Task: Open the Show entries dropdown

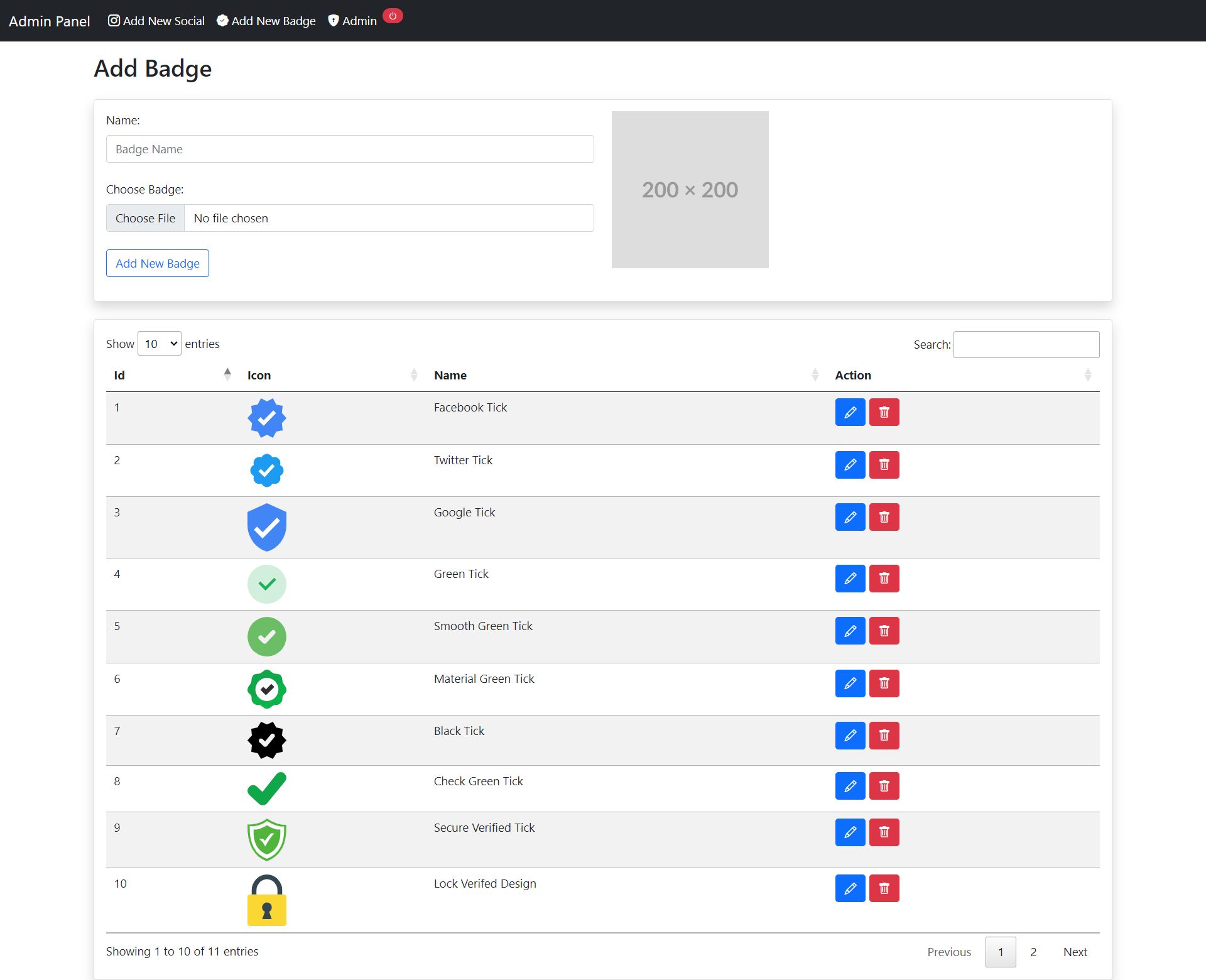Action: [x=160, y=344]
